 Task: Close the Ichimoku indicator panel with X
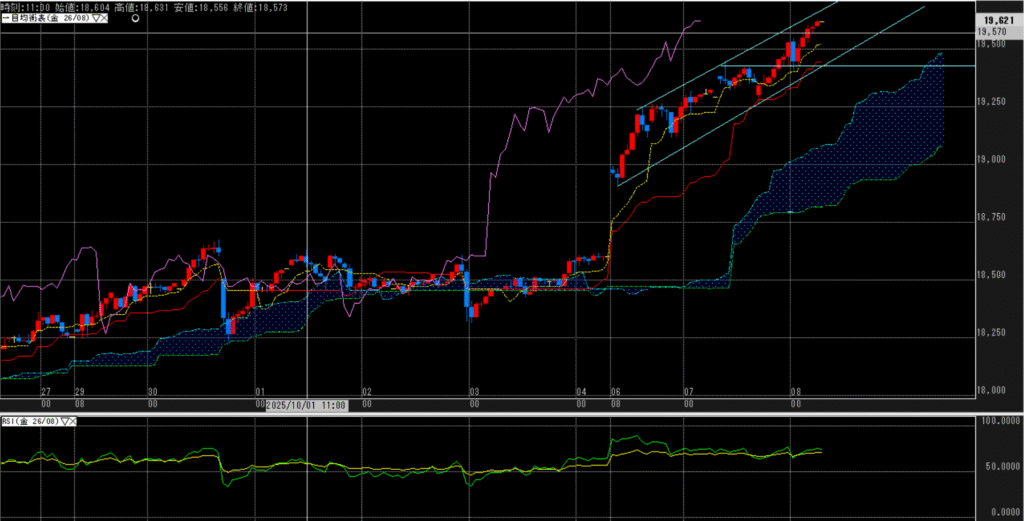tap(103, 19)
